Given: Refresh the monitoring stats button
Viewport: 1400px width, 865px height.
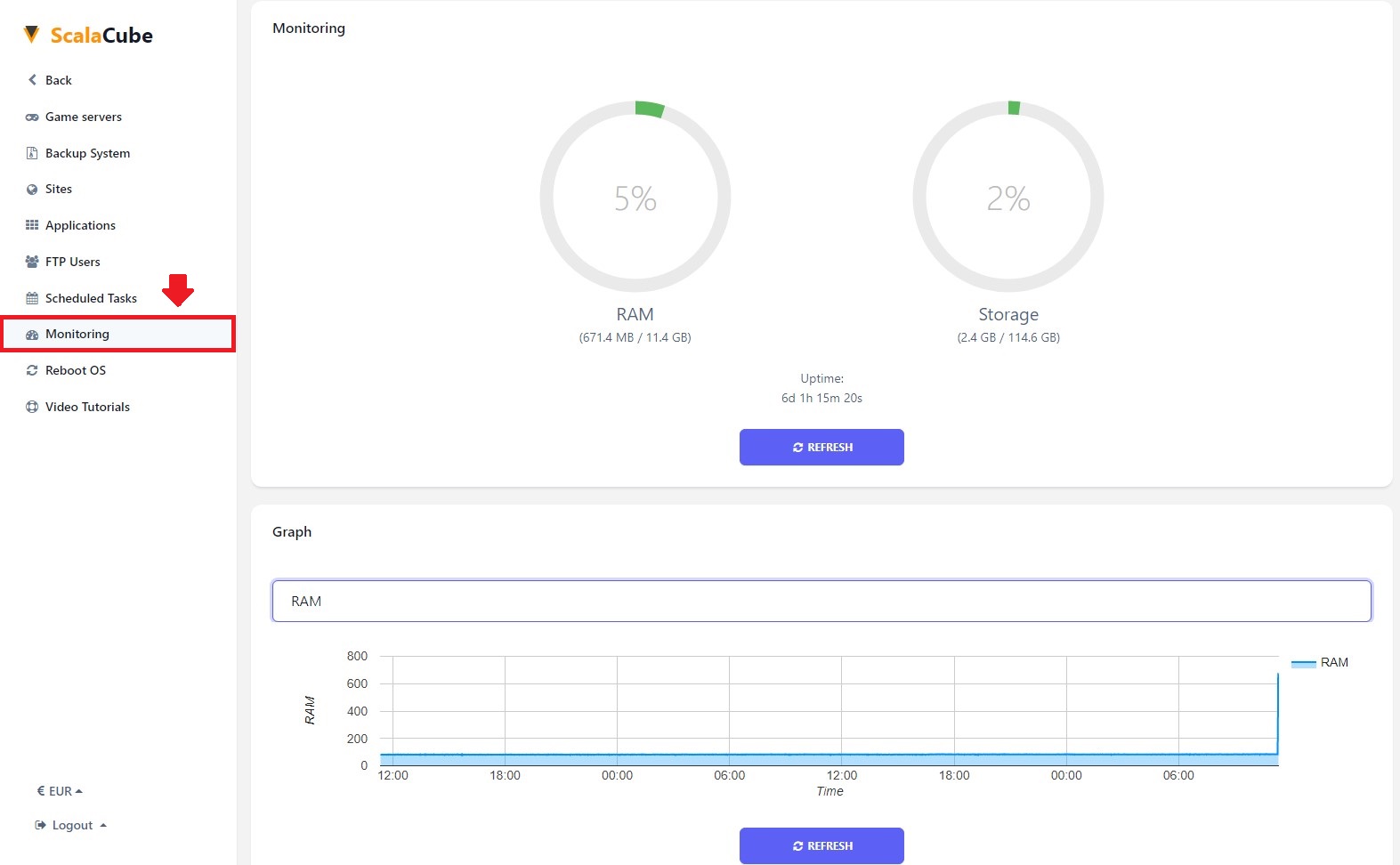Looking at the screenshot, I should pos(821,447).
